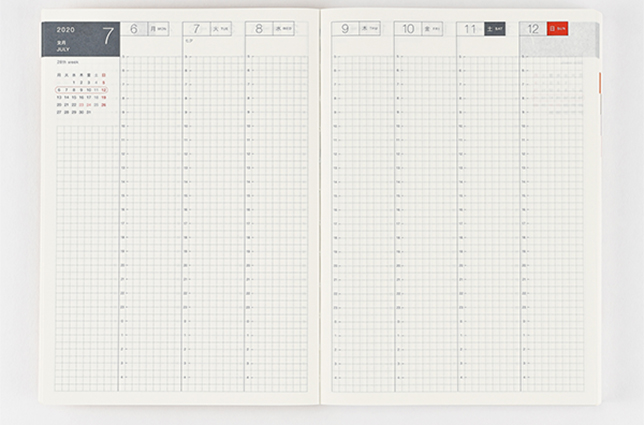Image resolution: width=644 pixels, height=425 pixels.
Task: Click red holiday 24 in the mini calendar
Action: pos(89,105)
